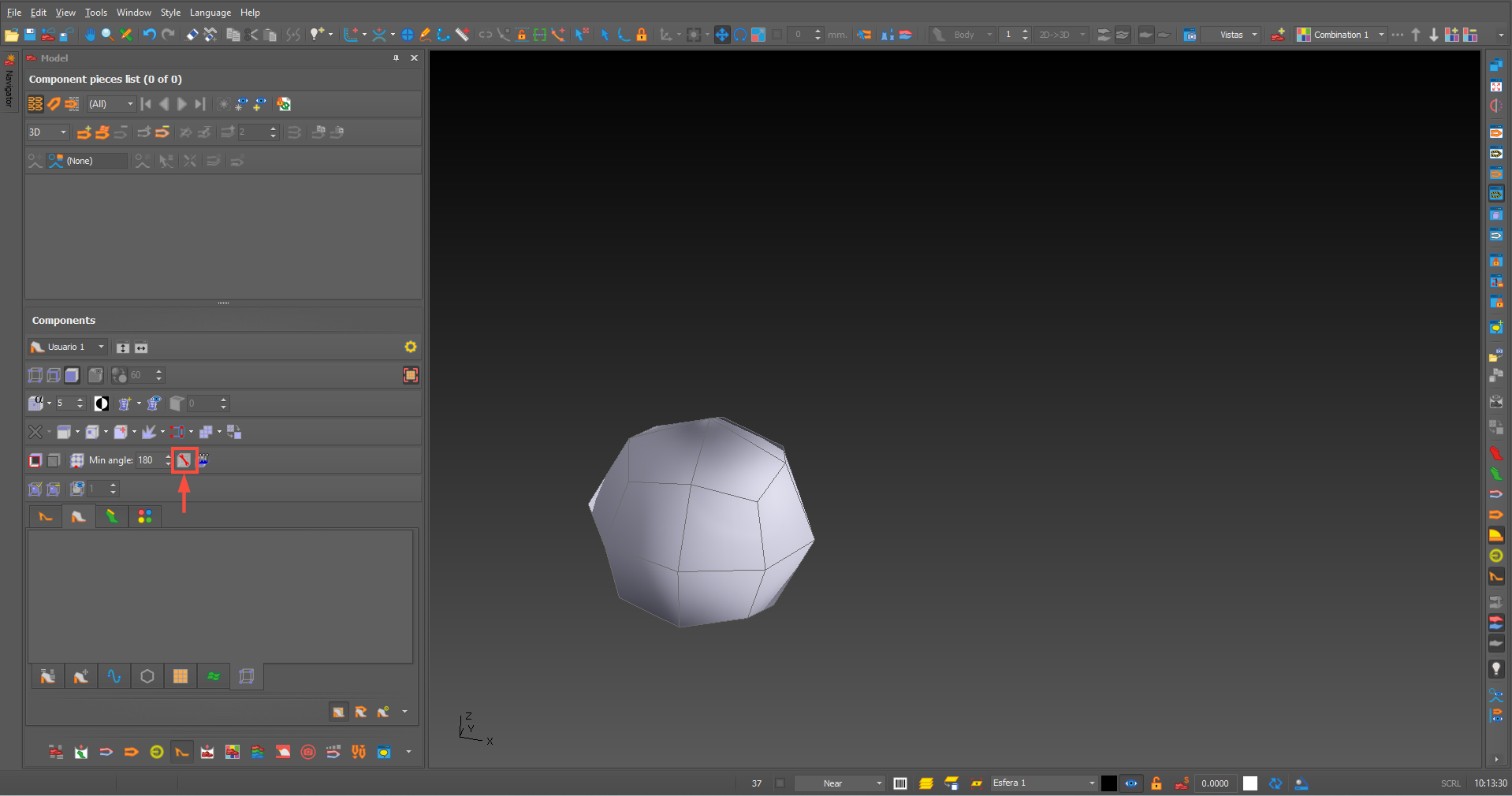Click the Min angle value field
Viewport: 1512px width, 796px height.
tap(148, 460)
